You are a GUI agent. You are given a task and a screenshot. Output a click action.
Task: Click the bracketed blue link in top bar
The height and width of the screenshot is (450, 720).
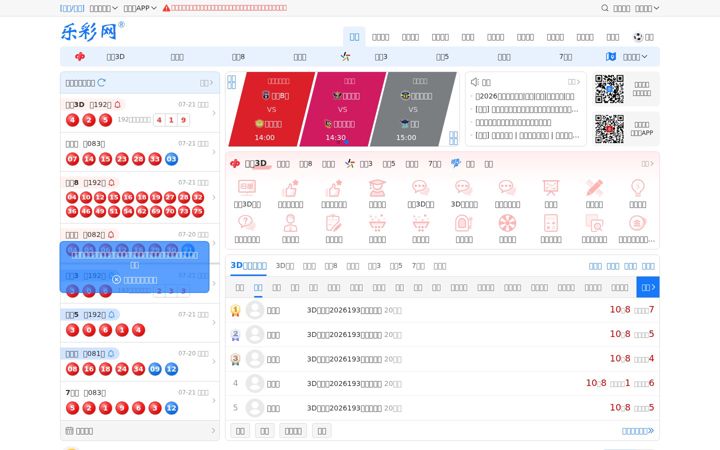(72, 8)
